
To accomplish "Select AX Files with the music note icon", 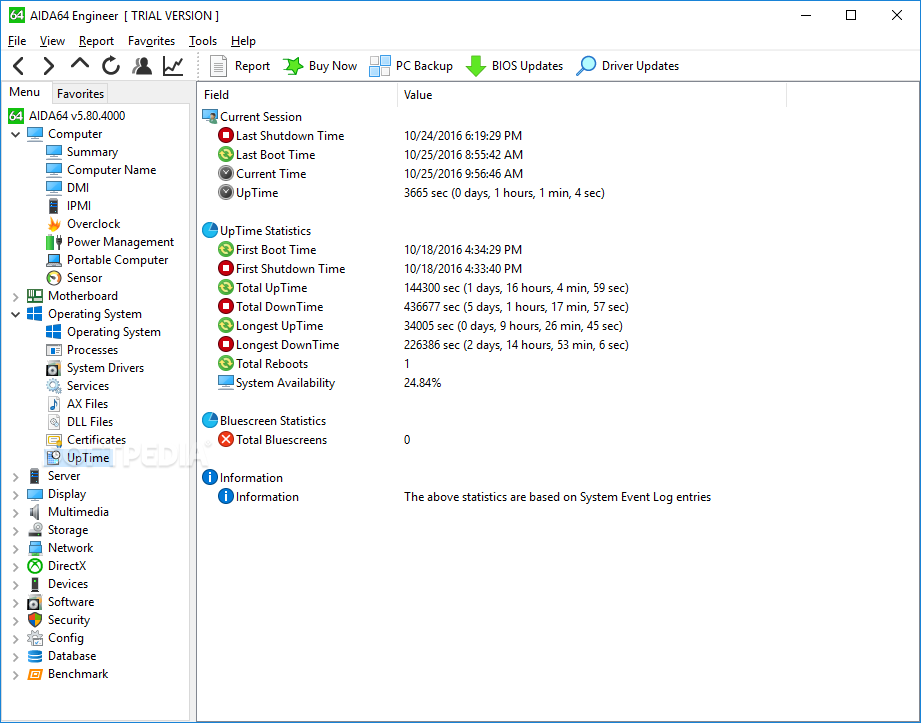I will tap(77, 404).
